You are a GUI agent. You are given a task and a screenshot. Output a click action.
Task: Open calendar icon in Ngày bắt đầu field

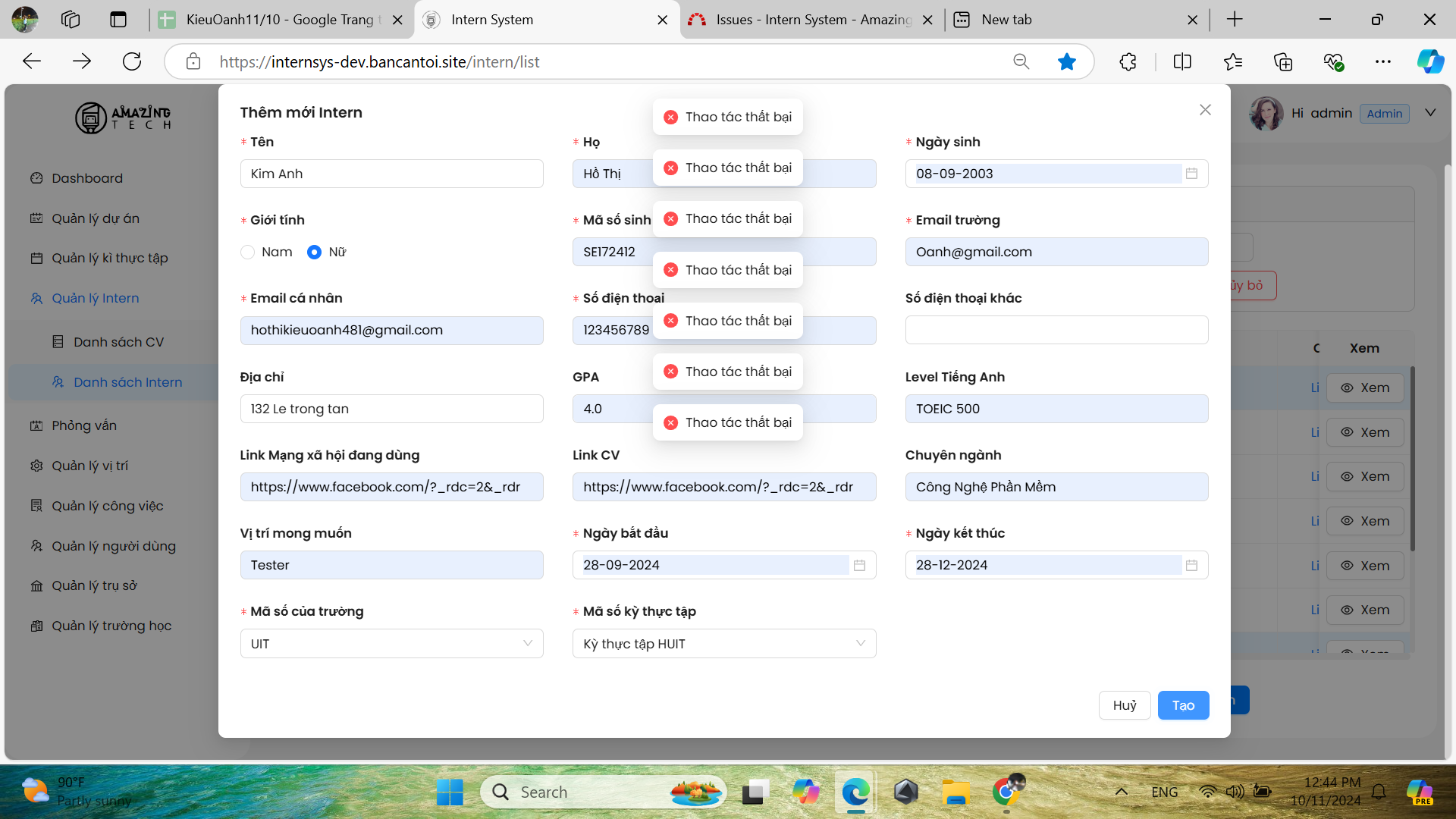[x=859, y=565]
